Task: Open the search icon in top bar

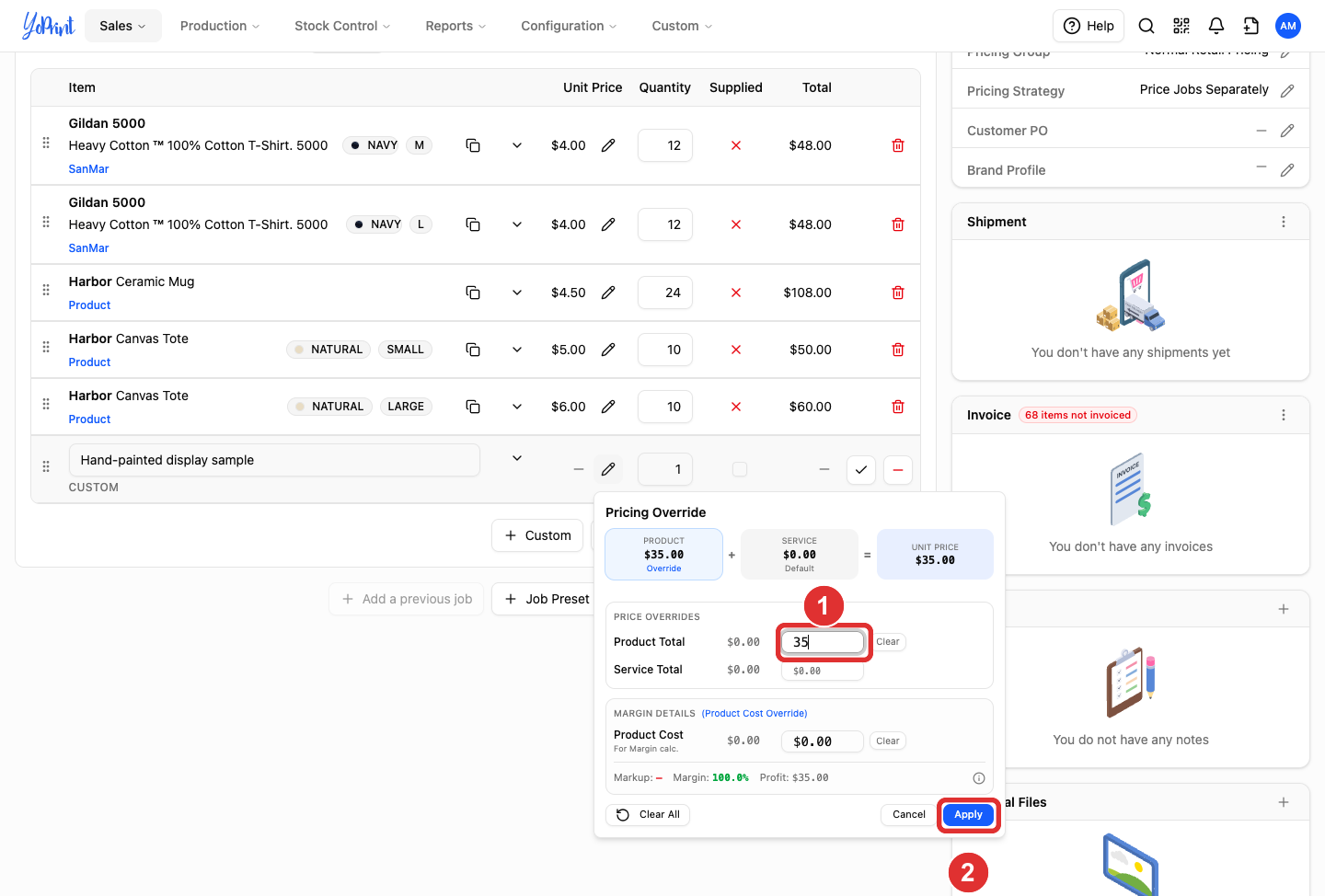Action: pos(1146,26)
